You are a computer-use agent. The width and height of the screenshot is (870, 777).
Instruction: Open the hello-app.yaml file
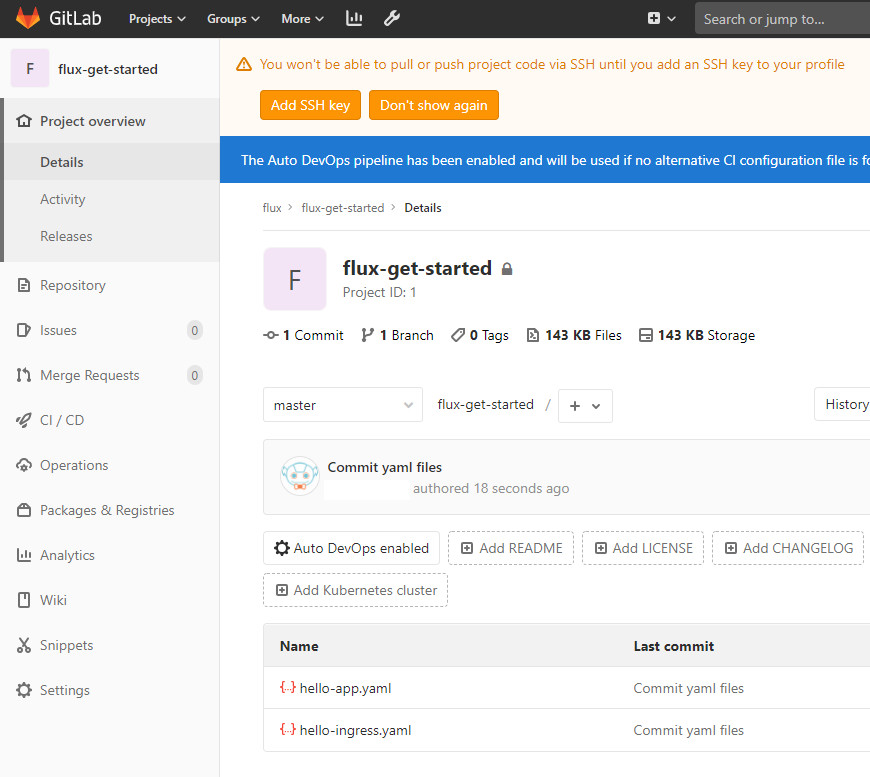(345, 688)
